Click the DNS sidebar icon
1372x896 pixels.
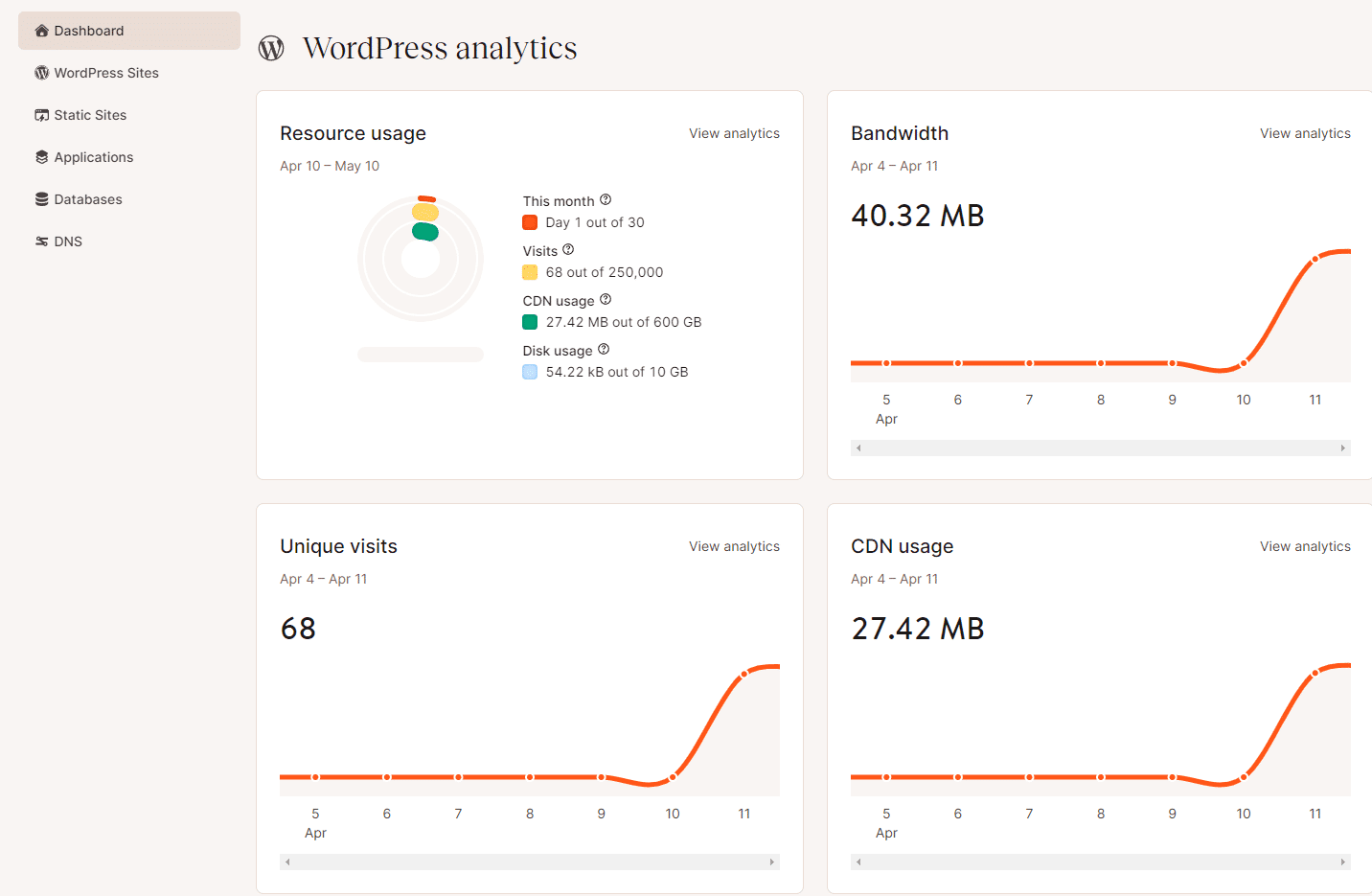pos(41,241)
